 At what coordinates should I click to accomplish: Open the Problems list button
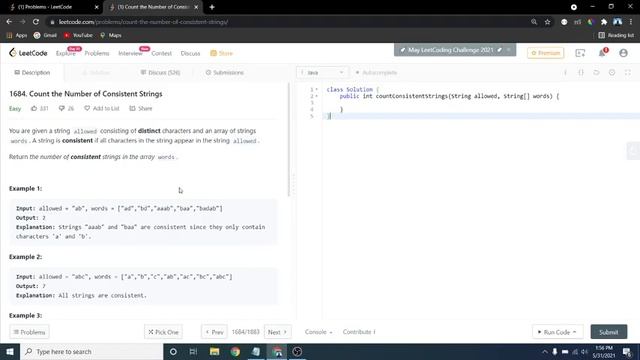(29, 332)
